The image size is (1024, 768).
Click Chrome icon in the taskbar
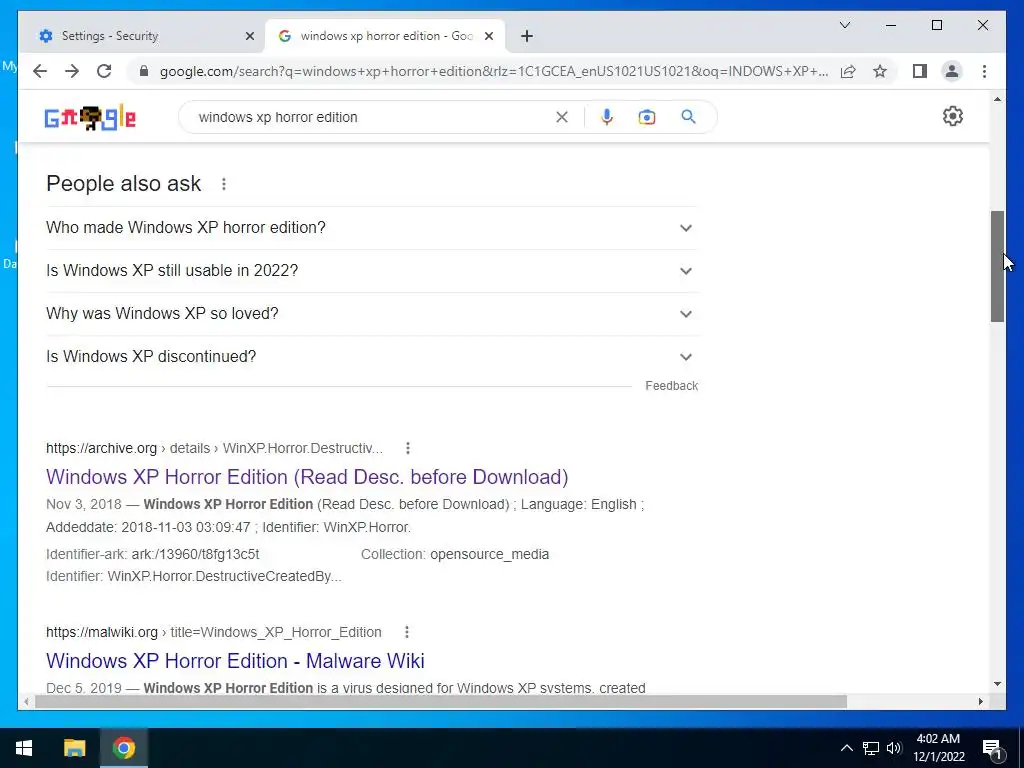[124, 748]
